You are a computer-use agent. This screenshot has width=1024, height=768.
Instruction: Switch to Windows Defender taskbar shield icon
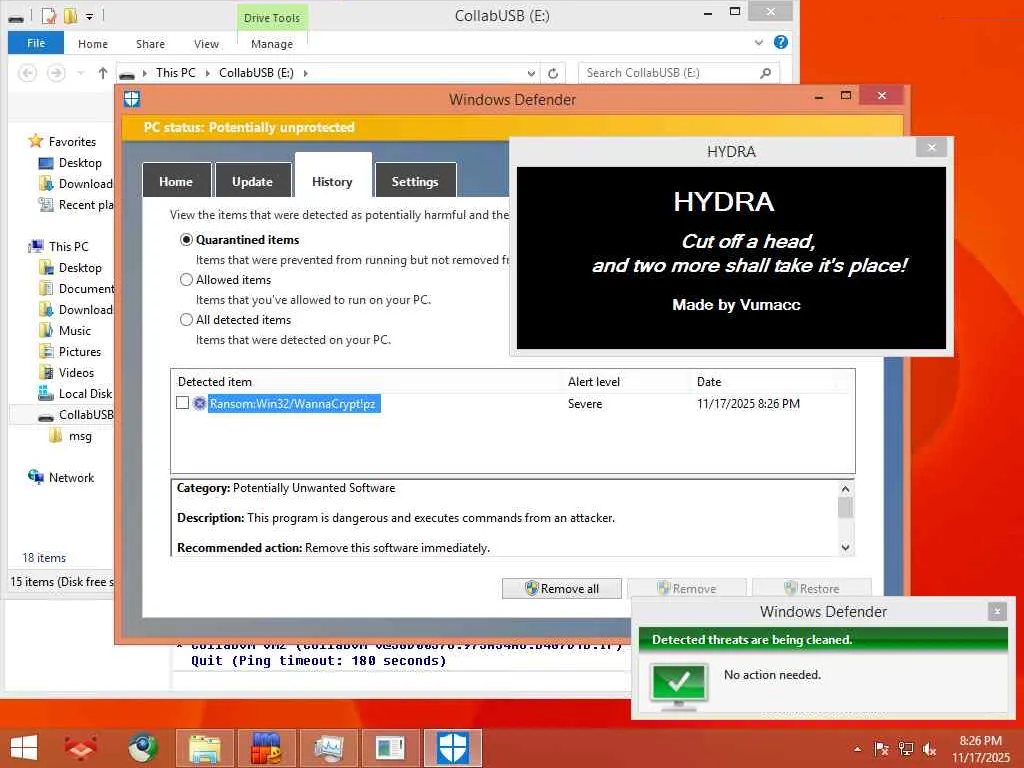pyautogui.click(x=453, y=748)
